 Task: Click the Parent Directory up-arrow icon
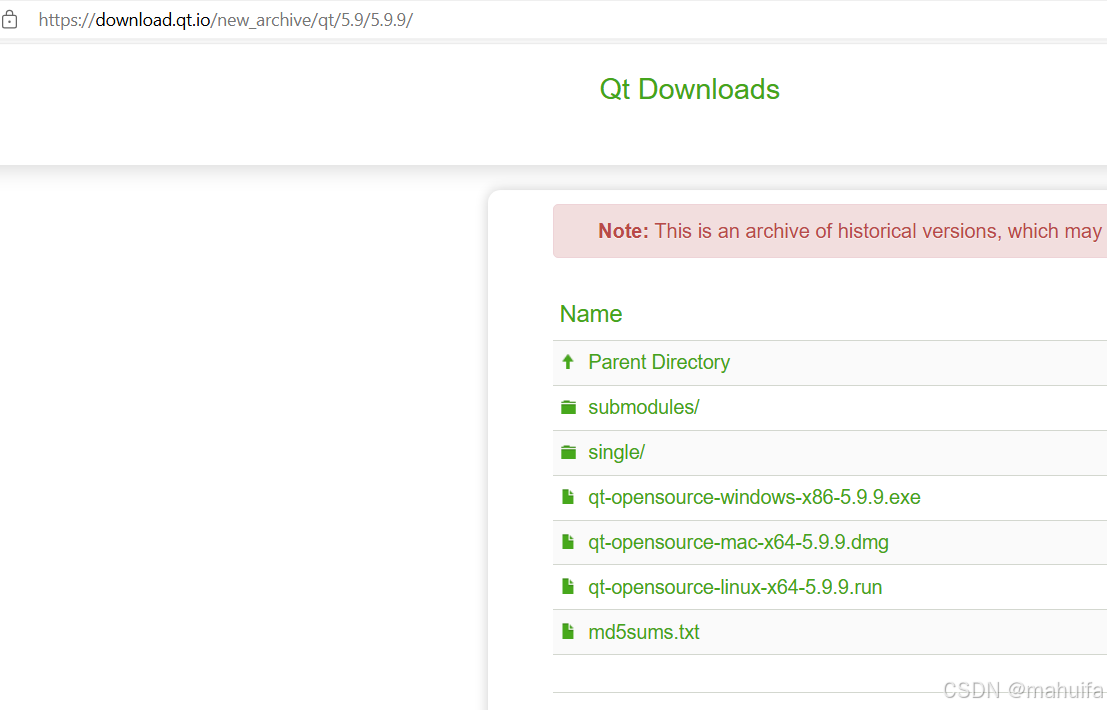pos(568,362)
